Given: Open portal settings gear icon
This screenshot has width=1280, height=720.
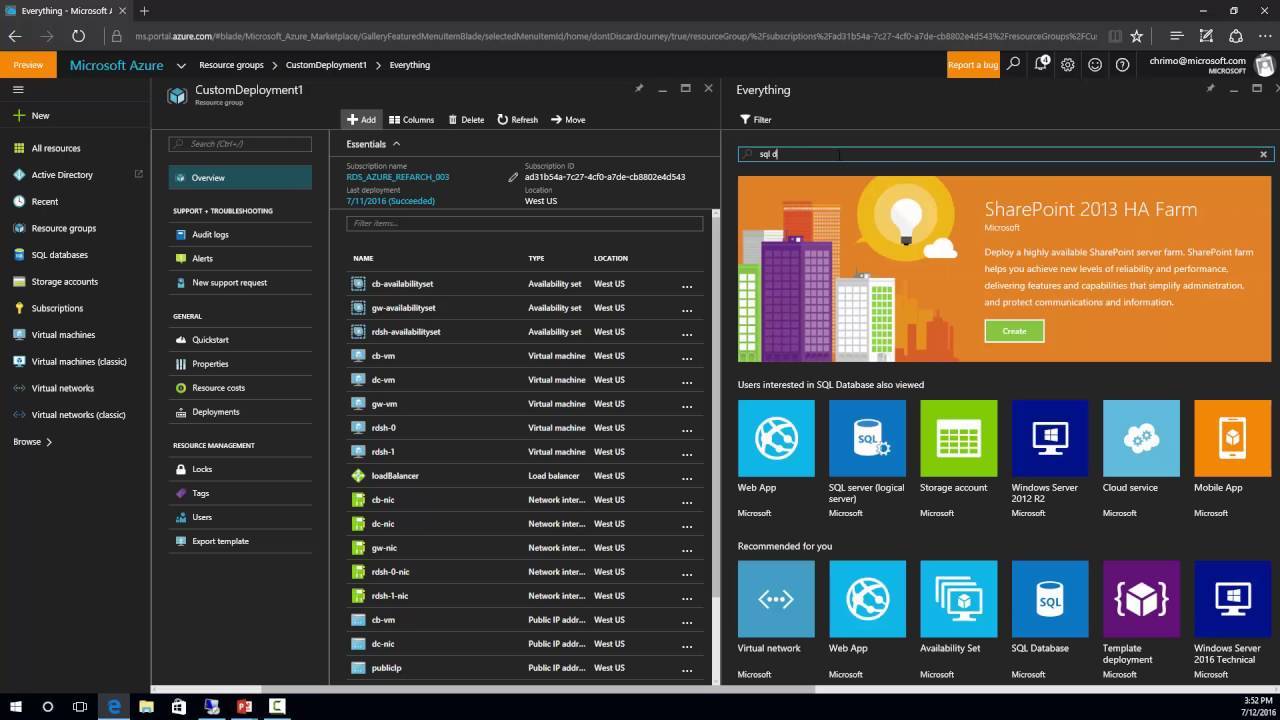Looking at the screenshot, I should click(1068, 65).
